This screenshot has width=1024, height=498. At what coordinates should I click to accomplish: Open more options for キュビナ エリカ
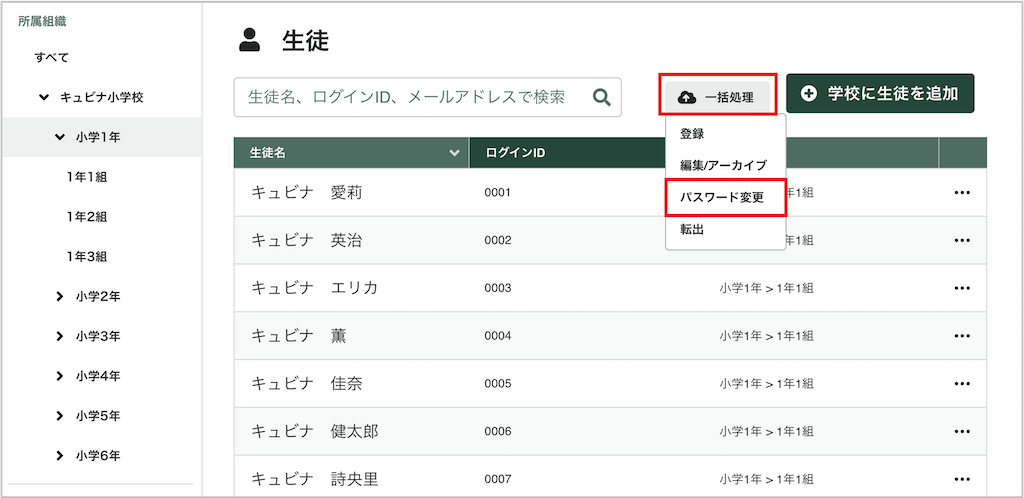(961, 288)
